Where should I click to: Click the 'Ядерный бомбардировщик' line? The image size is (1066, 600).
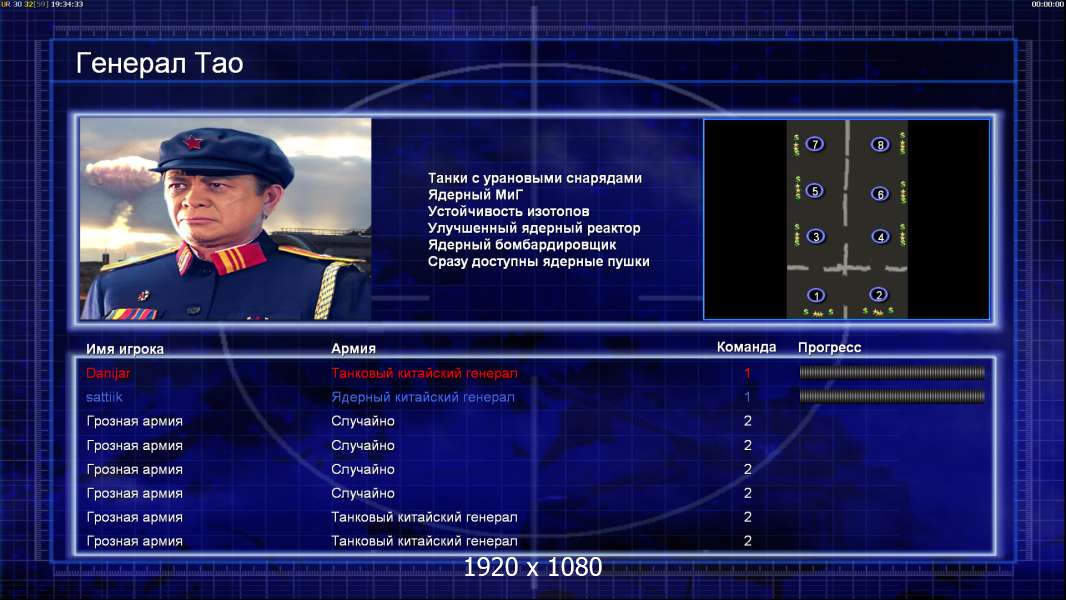tap(522, 245)
